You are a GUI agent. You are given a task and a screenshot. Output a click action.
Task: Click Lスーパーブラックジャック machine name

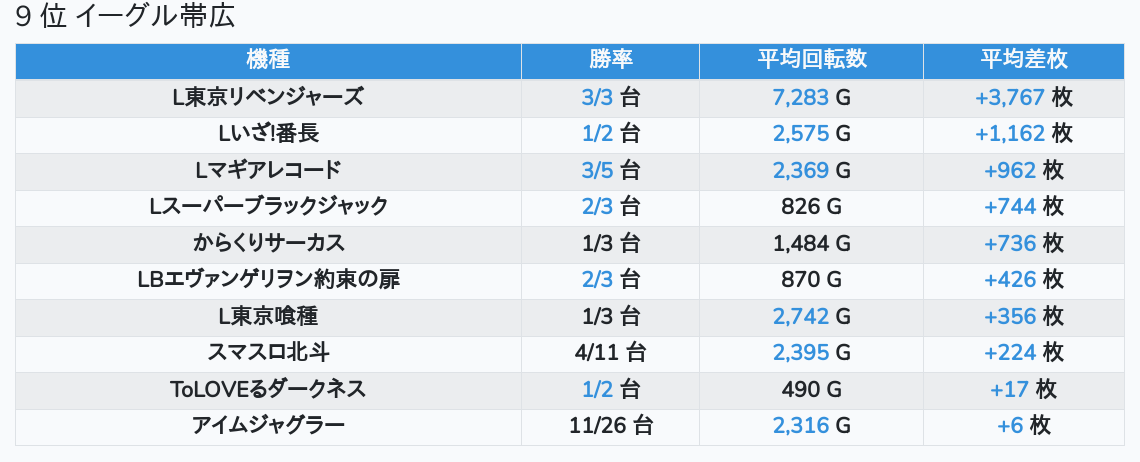click(268, 206)
